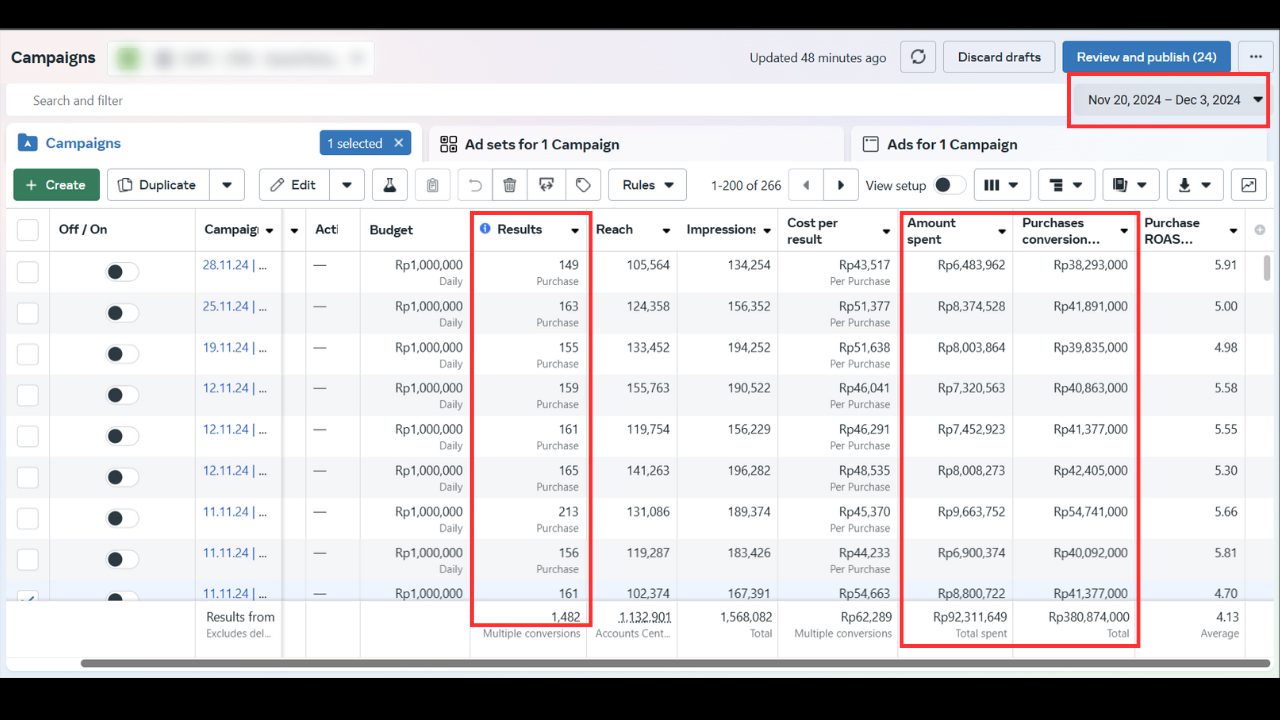
Task: Switch to Ads for 1 Campaign tab
Action: point(951,144)
